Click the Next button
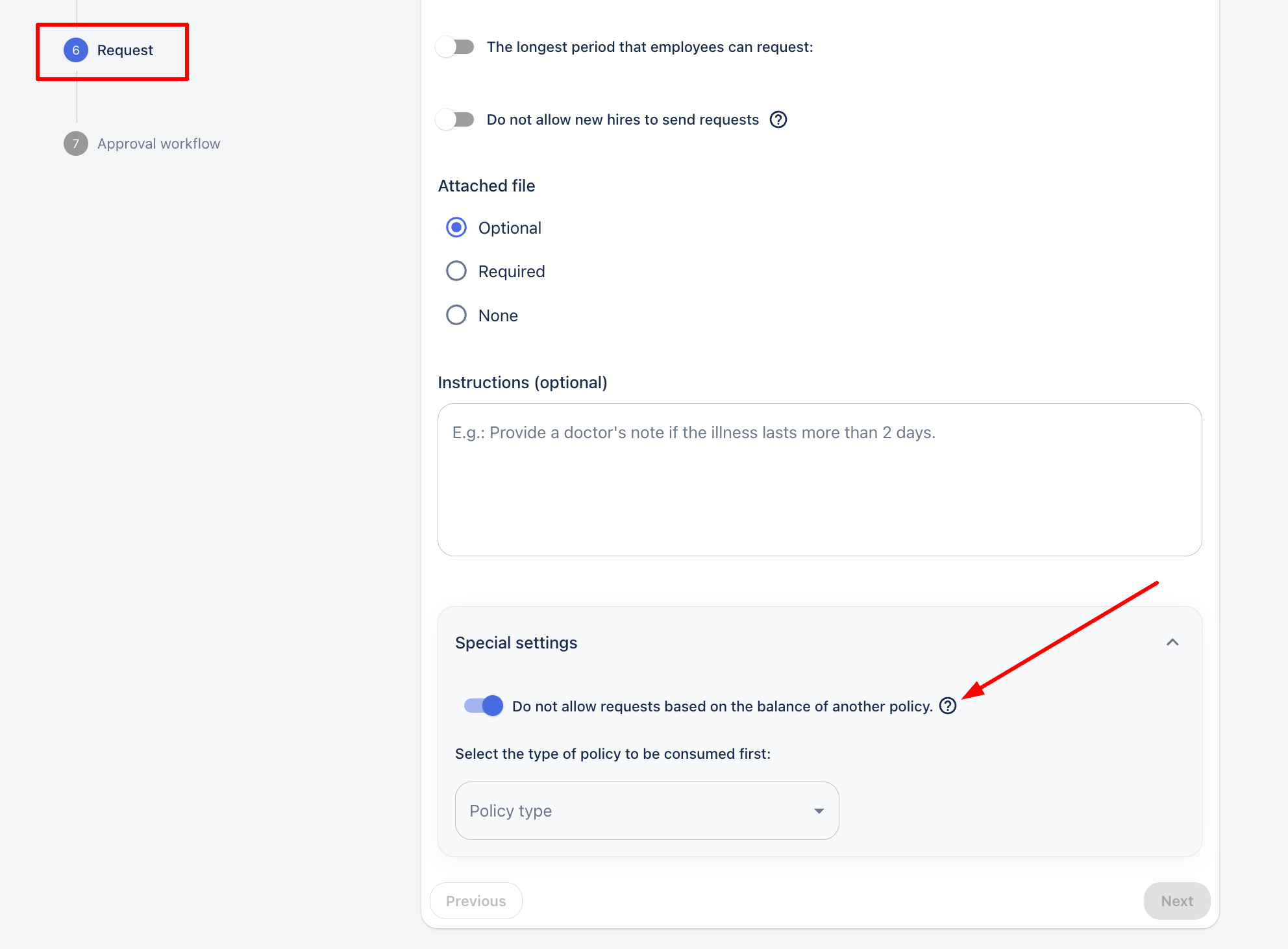The width and height of the screenshot is (1288, 949). coord(1176,901)
